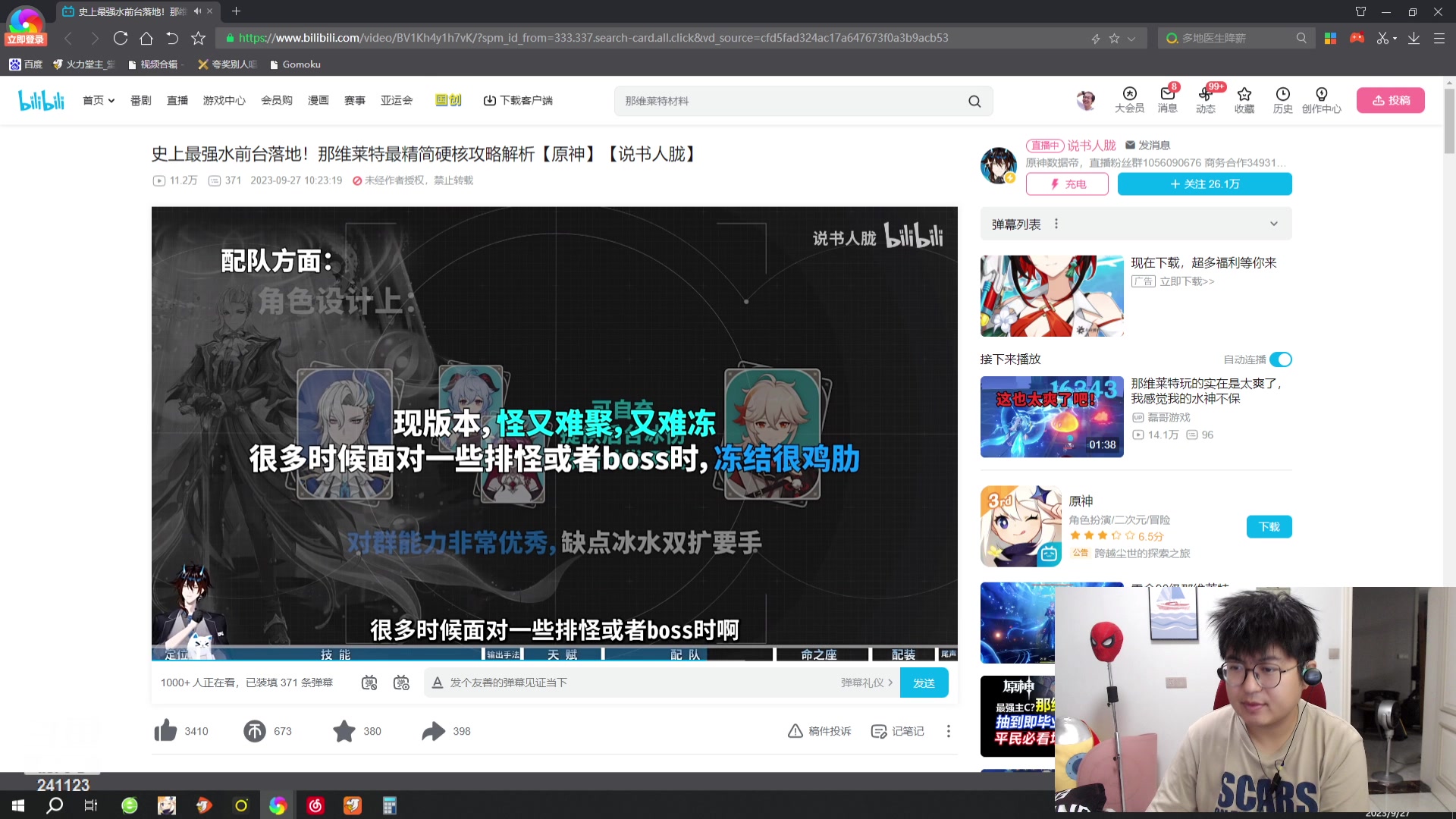Open the 消息 messages icon
The height and width of the screenshot is (819, 1456).
1167,99
